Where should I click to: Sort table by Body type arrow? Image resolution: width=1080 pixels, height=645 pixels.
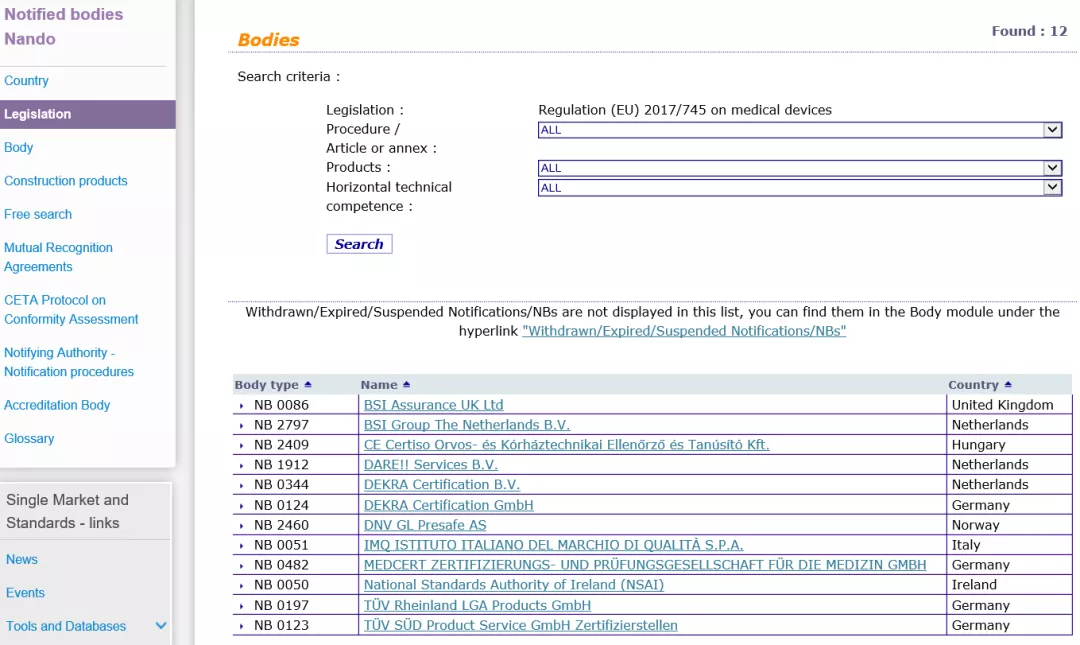point(308,385)
